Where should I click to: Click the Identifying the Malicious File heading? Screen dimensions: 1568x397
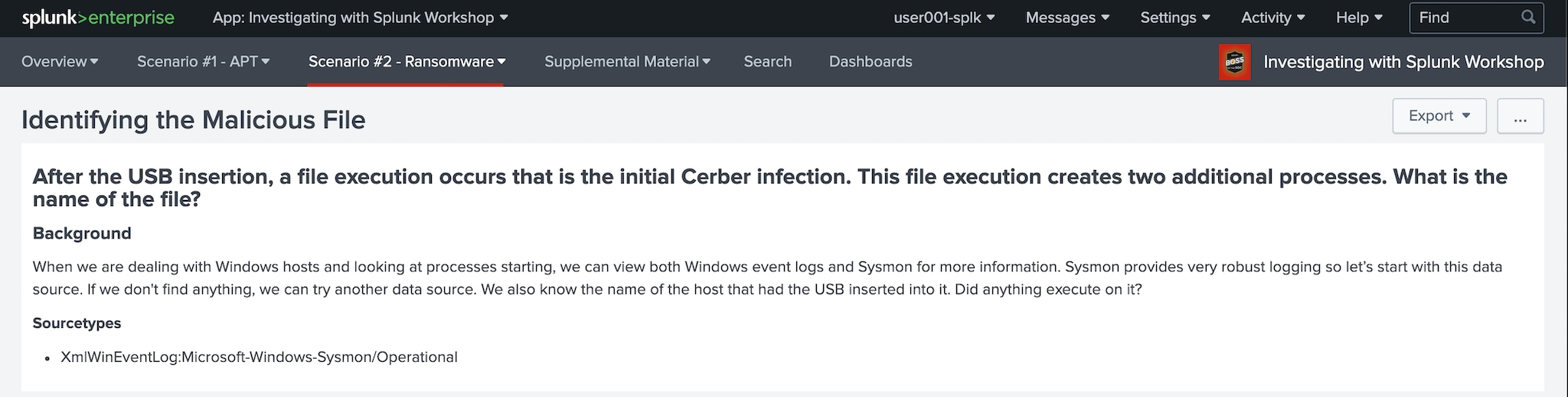(194, 120)
